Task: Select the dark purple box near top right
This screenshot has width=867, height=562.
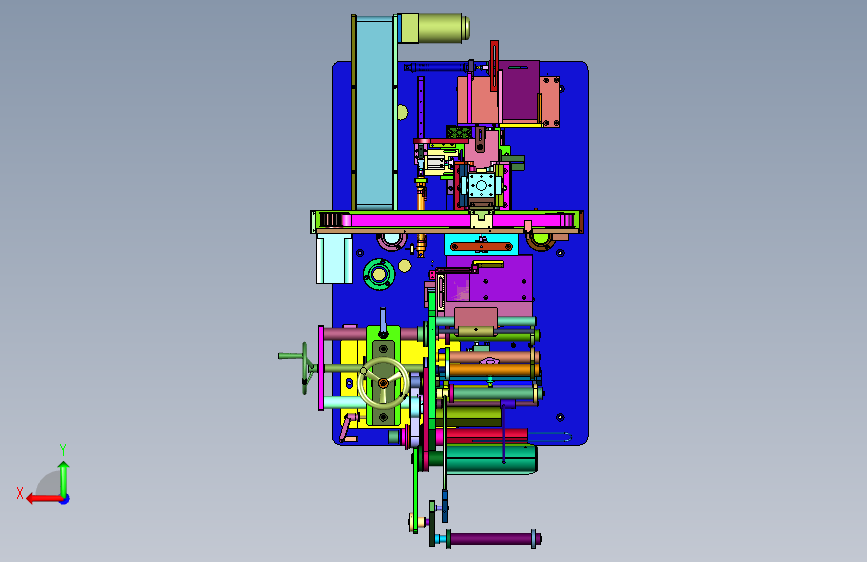Action: click(520, 91)
